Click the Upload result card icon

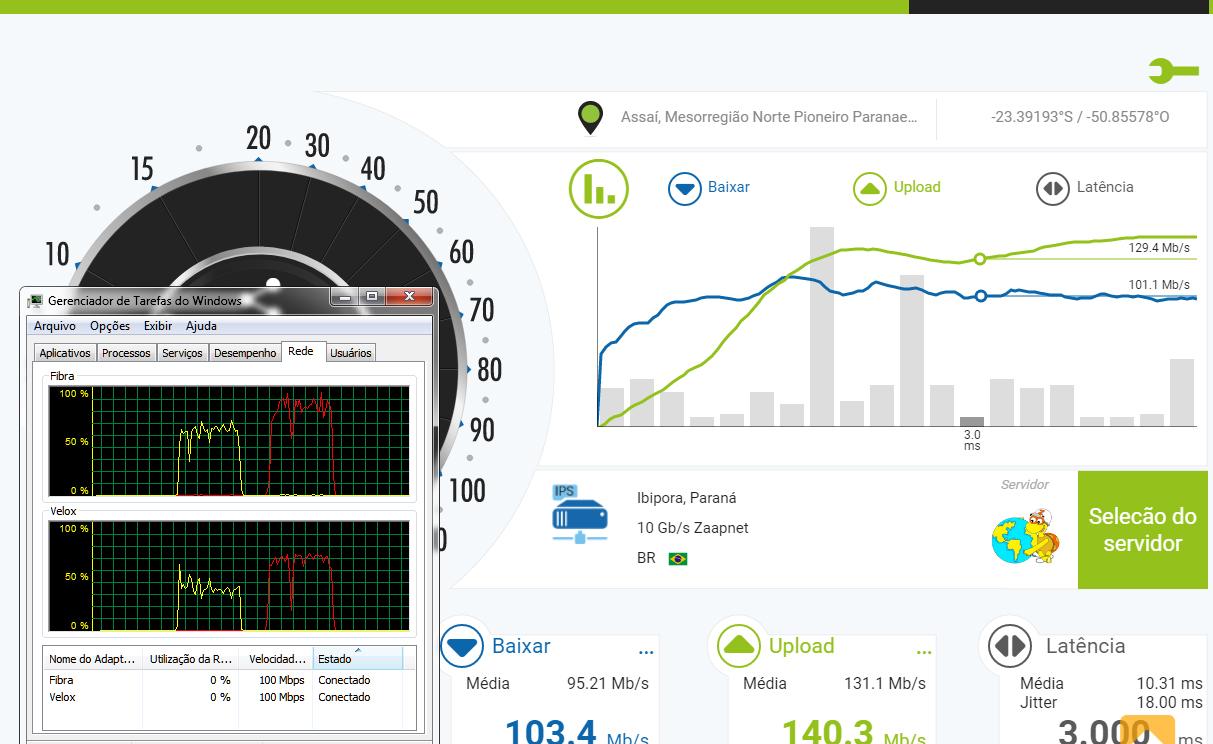tap(739, 646)
